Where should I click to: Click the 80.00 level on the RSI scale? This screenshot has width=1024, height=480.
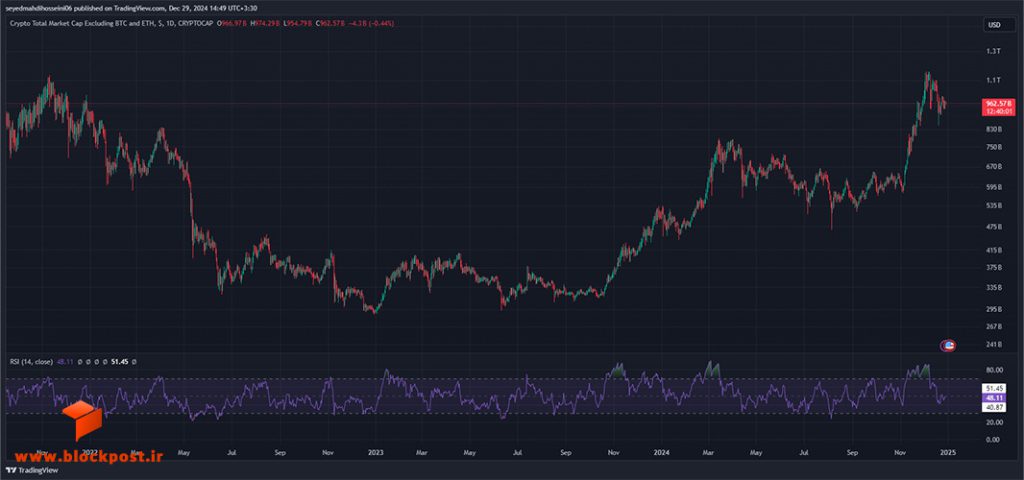coord(993,368)
